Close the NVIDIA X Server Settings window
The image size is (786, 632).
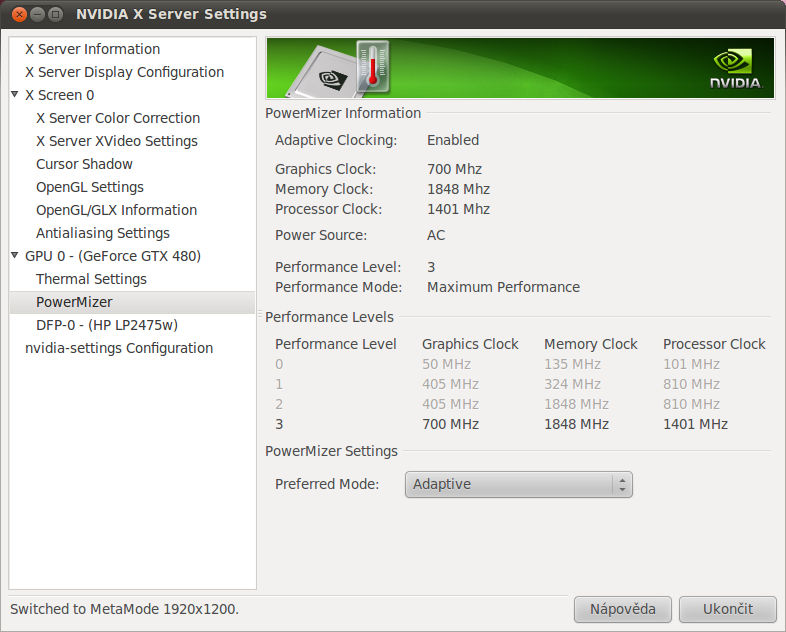click(19, 14)
